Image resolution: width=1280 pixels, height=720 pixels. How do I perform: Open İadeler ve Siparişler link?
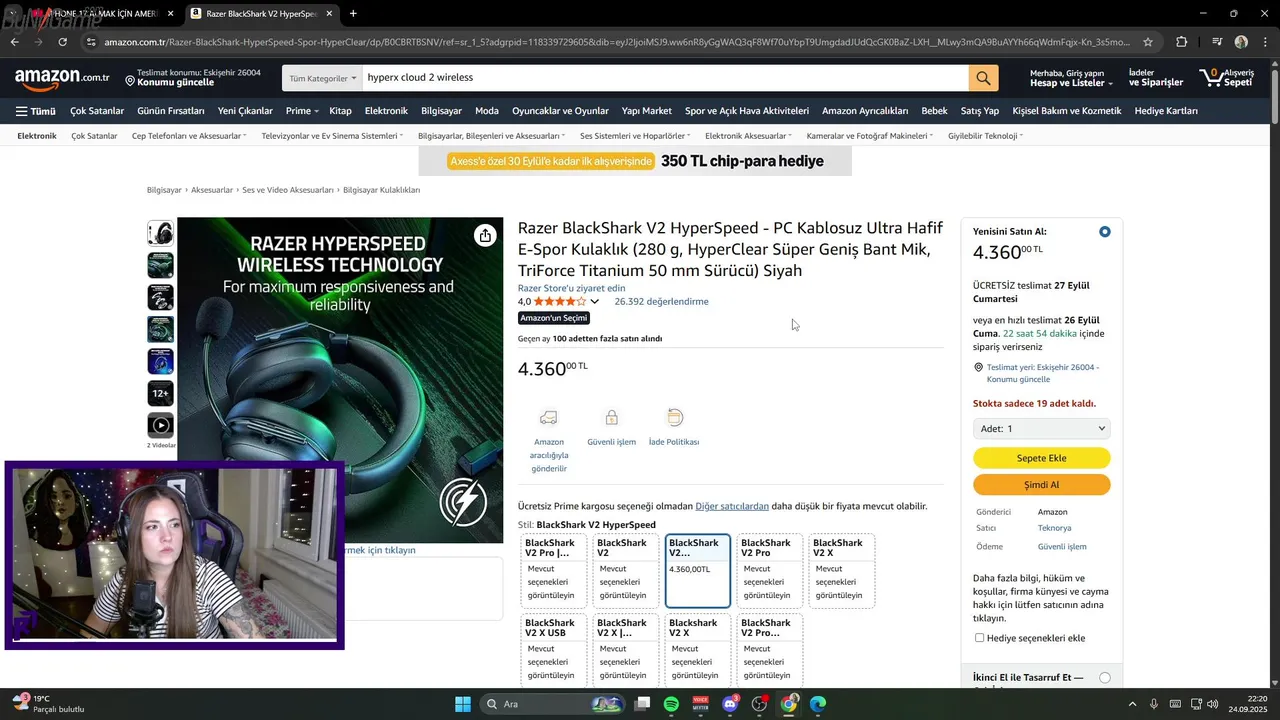(1155, 78)
